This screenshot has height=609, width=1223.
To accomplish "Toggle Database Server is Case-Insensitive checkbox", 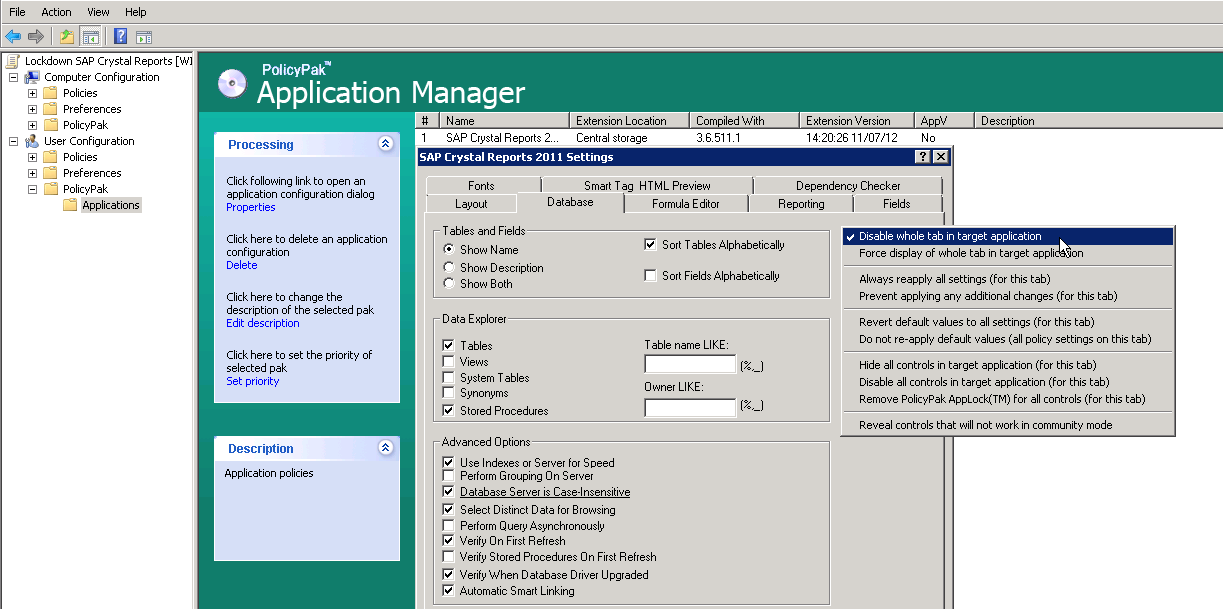I will pos(449,492).
